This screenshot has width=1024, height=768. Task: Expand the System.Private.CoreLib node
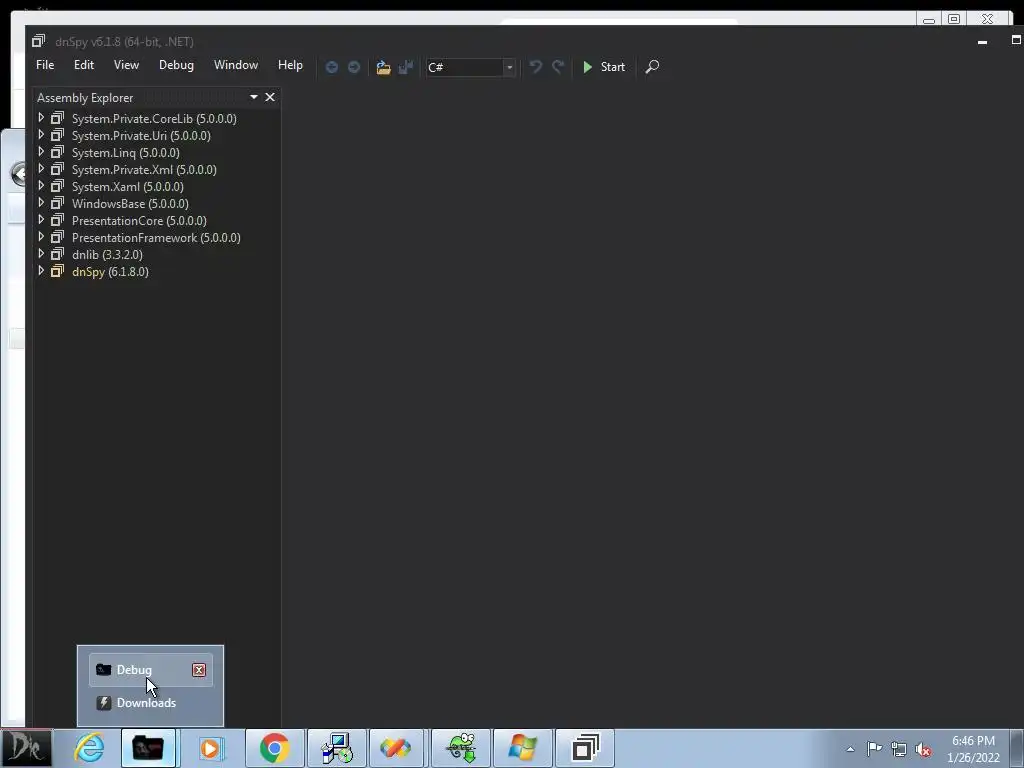(41, 118)
